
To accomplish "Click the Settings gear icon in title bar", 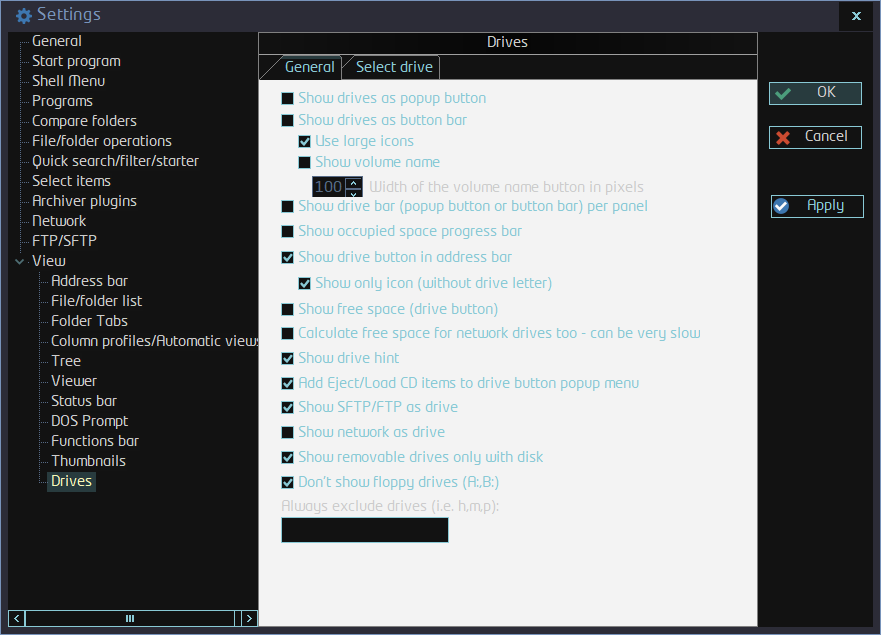I will pyautogui.click(x=23, y=15).
